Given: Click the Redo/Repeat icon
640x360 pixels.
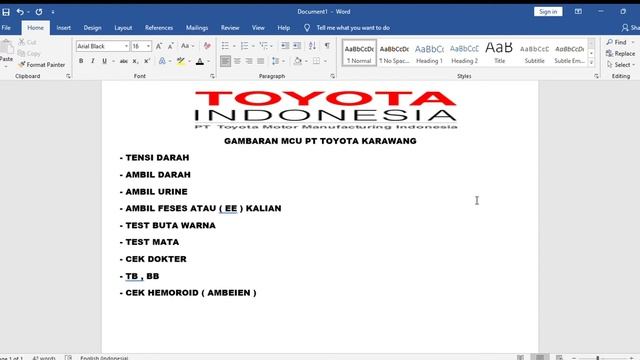Looking at the screenshot, I should 39,12.
